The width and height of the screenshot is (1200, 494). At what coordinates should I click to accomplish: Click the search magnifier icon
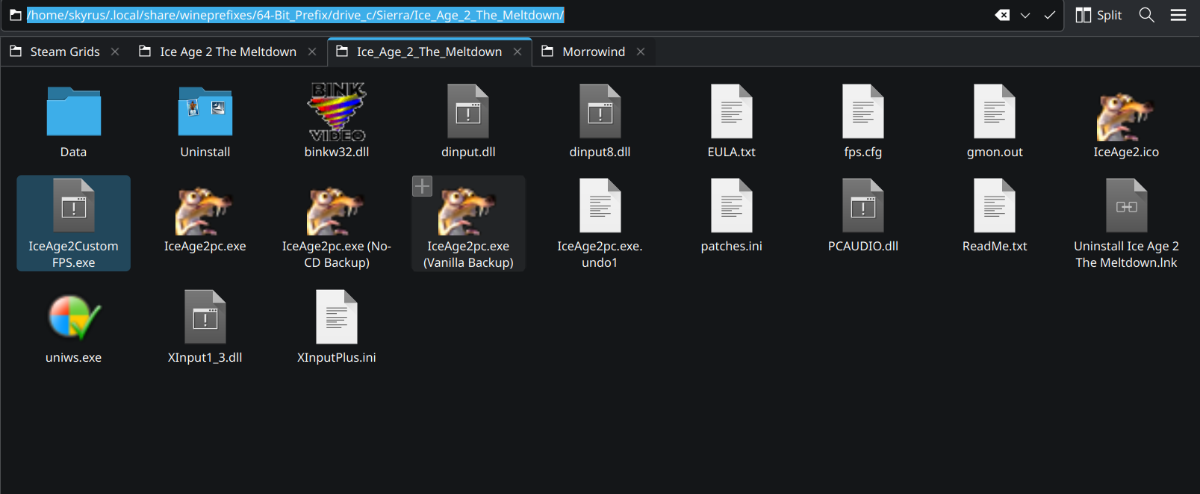tap(1147, 15)
